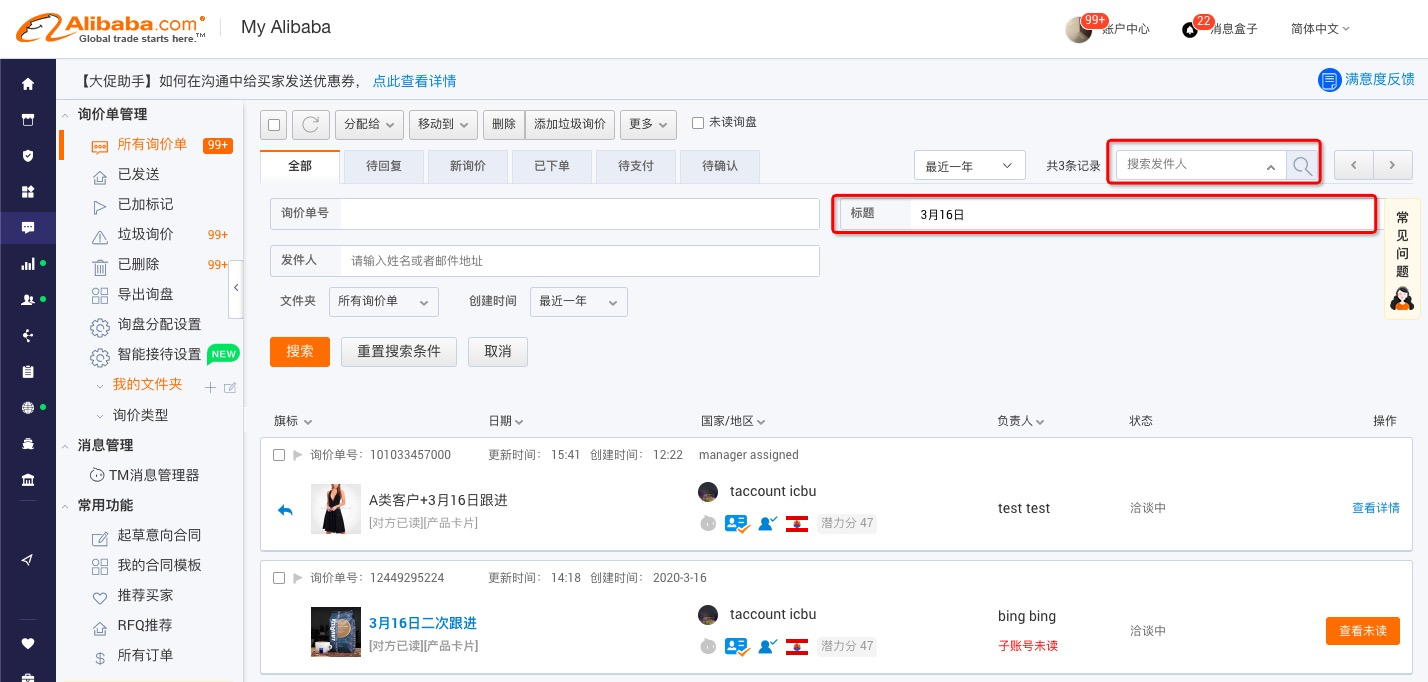Switch to the 新询价 tab
This screenshot has height=682, width=1428.
pyautogui.click(x=468, y=166)
